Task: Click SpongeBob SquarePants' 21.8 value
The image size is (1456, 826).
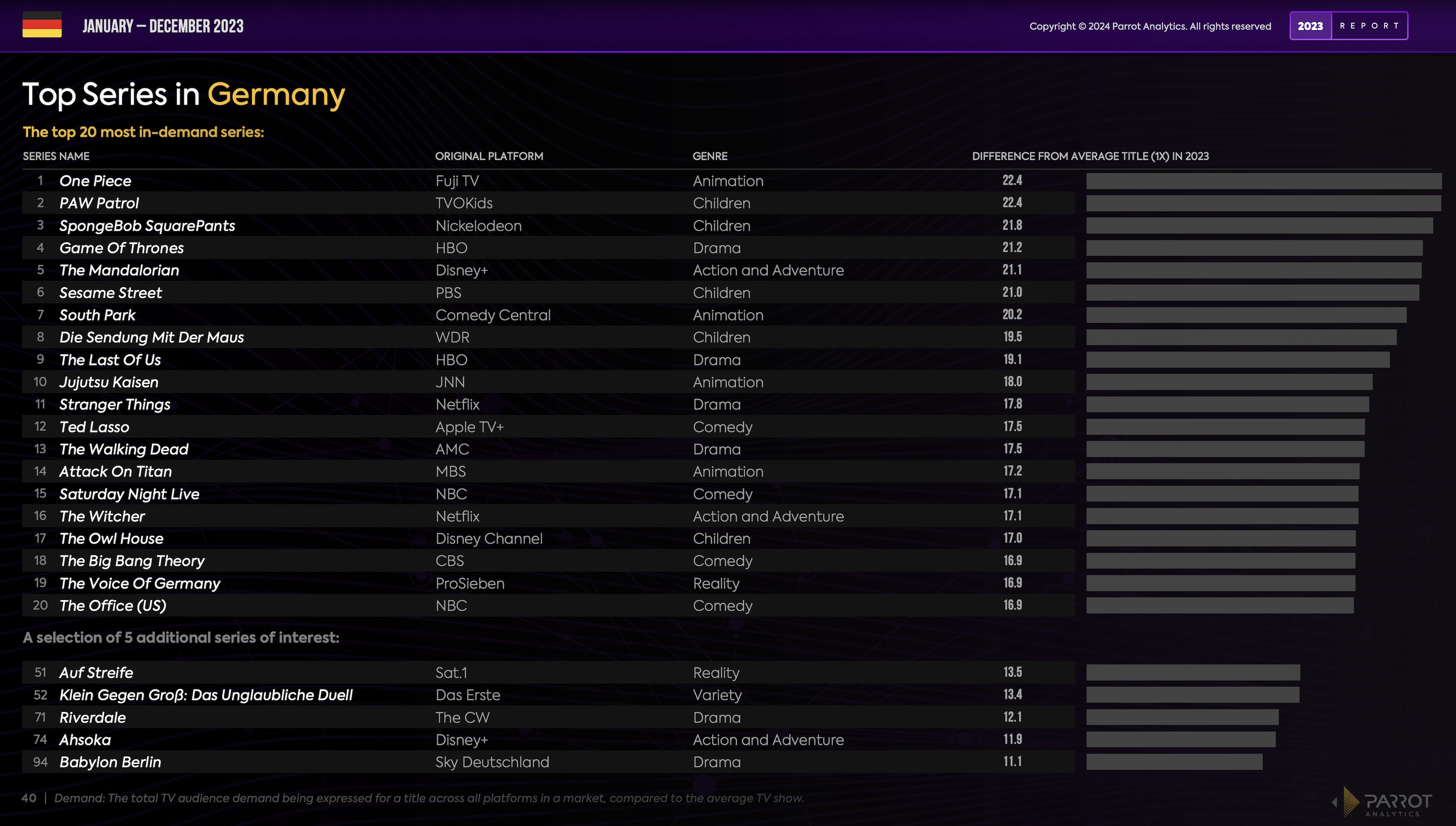Action: 1012,225
